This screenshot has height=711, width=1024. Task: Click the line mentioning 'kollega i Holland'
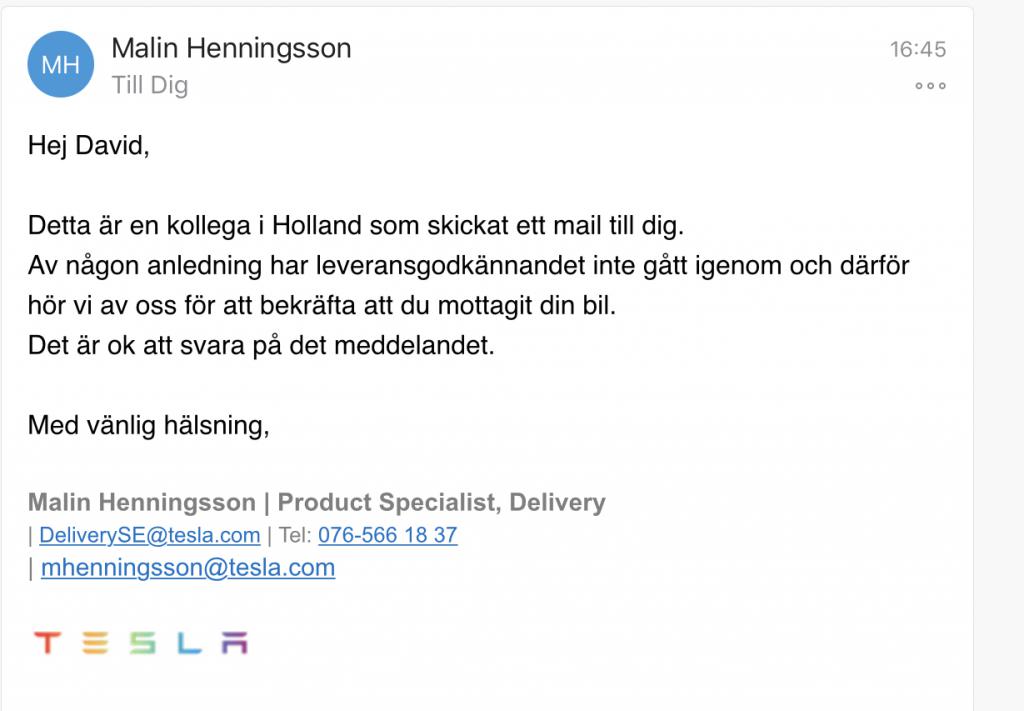click(x=356, y=226)
